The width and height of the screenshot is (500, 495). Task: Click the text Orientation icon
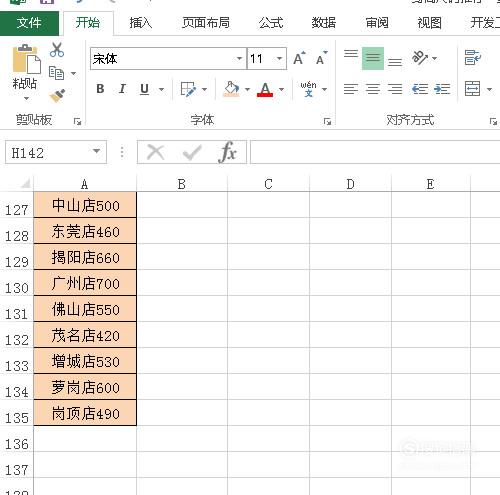pyautogui.click(x=420, y=58)
